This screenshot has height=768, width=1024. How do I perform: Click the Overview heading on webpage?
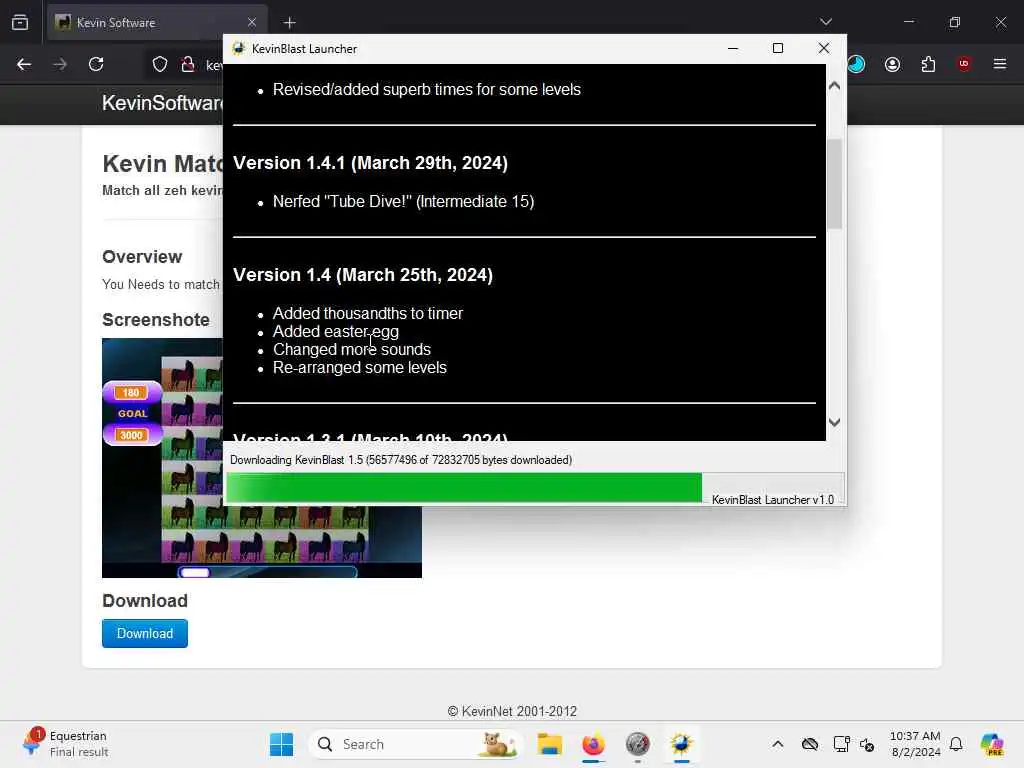coord(142,257)
